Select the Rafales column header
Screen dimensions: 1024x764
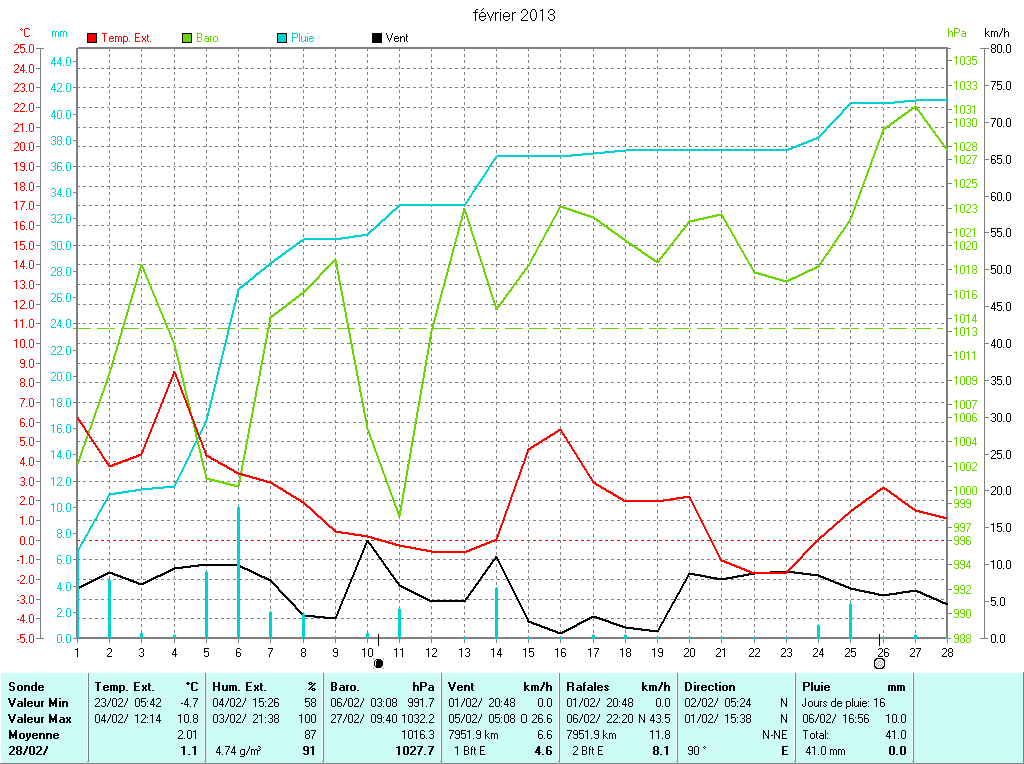(x=591, y=687)
